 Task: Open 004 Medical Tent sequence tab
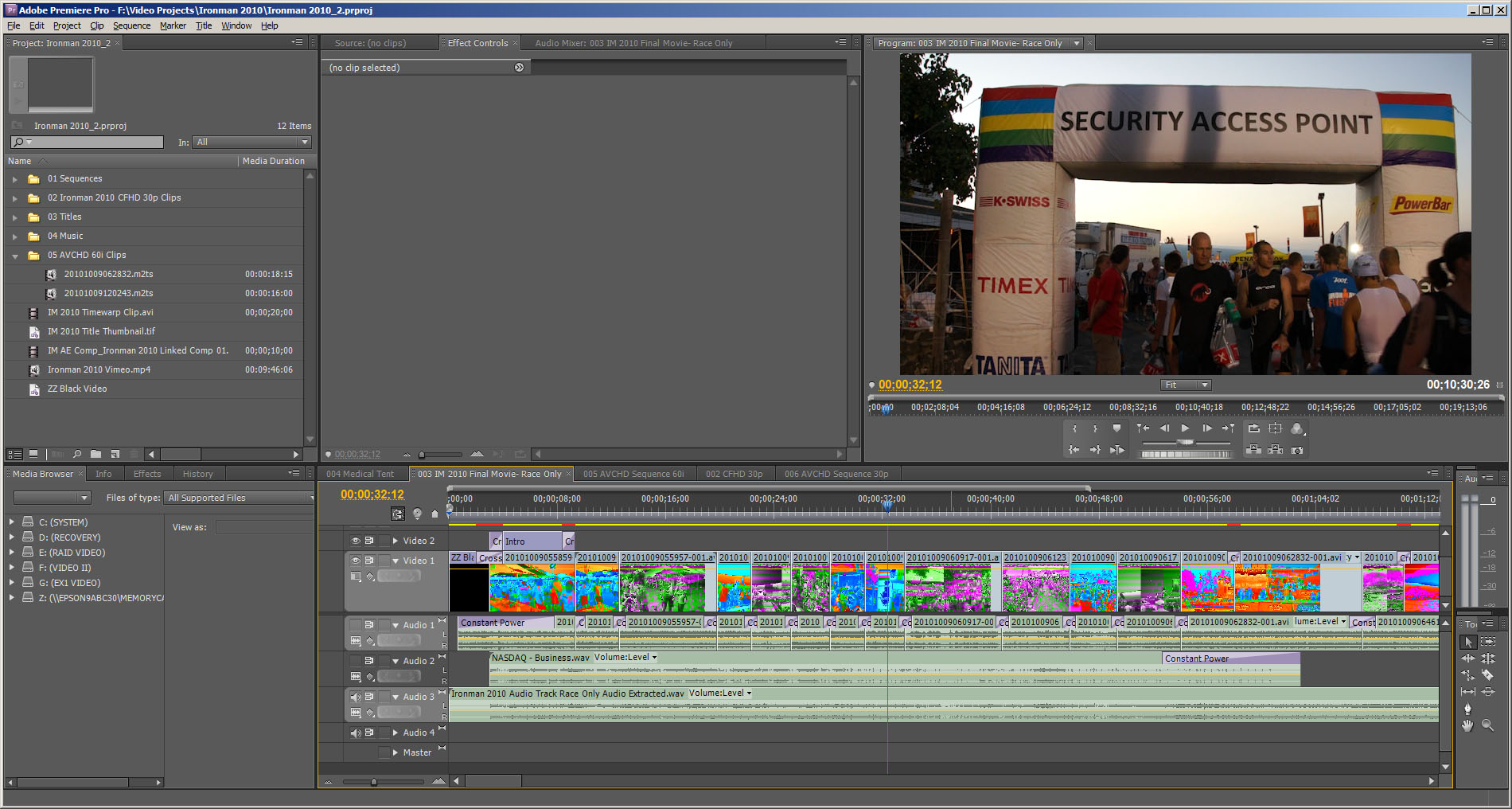point(360,474)
